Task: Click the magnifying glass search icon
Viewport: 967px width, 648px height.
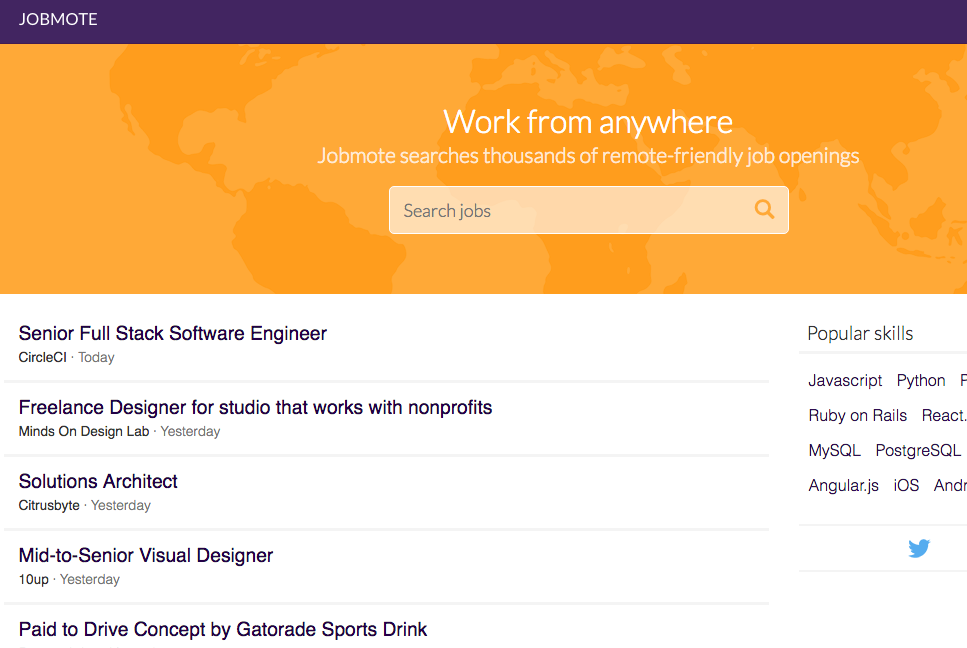Action: click(764, 210)
